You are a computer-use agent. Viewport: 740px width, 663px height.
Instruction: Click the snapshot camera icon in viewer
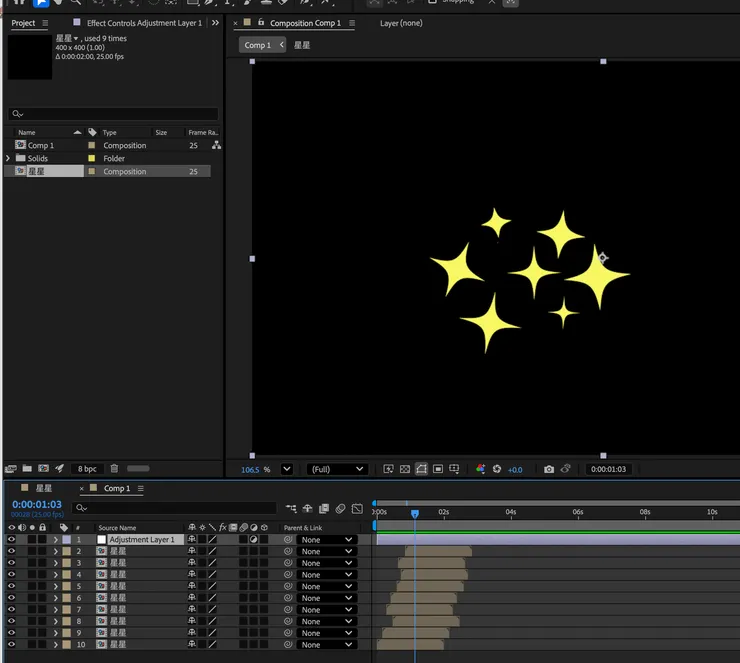point(548,469)
